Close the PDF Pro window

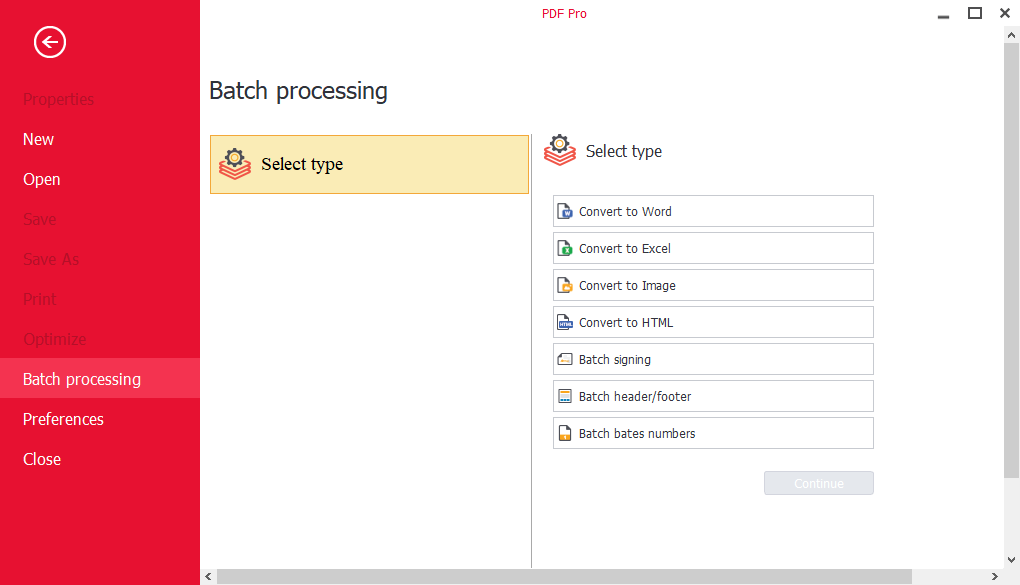tap(1005, 13)
